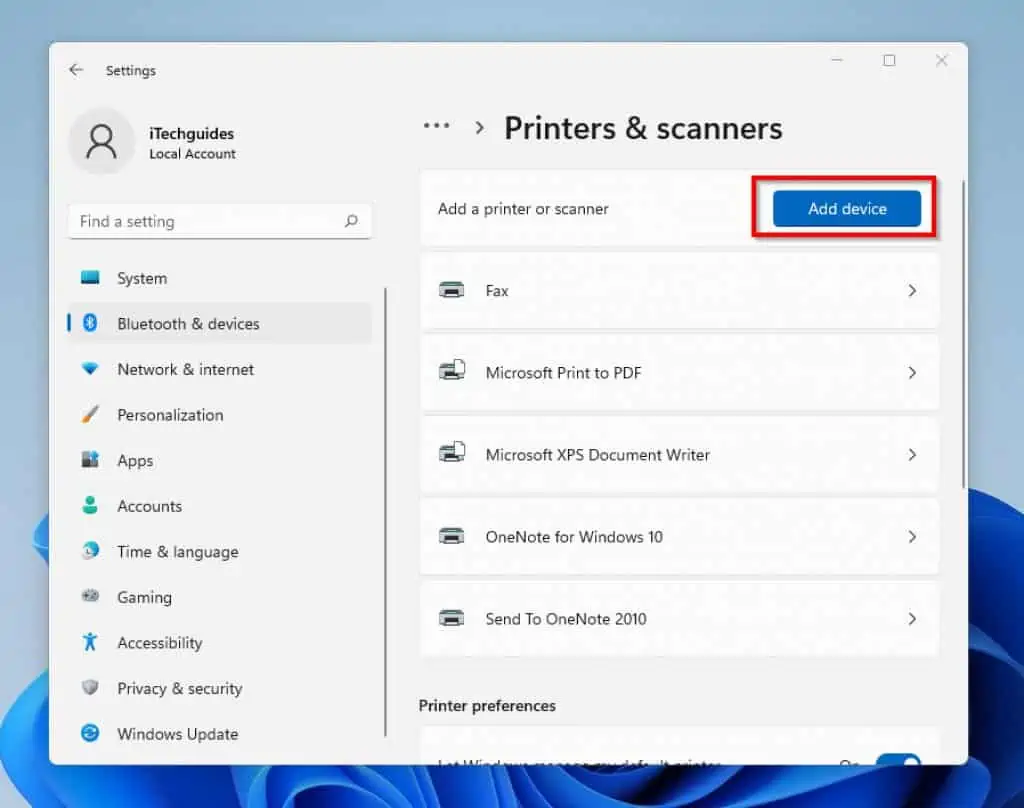Open the Network & internet settings icon
This screenshot has height=808, width=1024.
point(91,369)
